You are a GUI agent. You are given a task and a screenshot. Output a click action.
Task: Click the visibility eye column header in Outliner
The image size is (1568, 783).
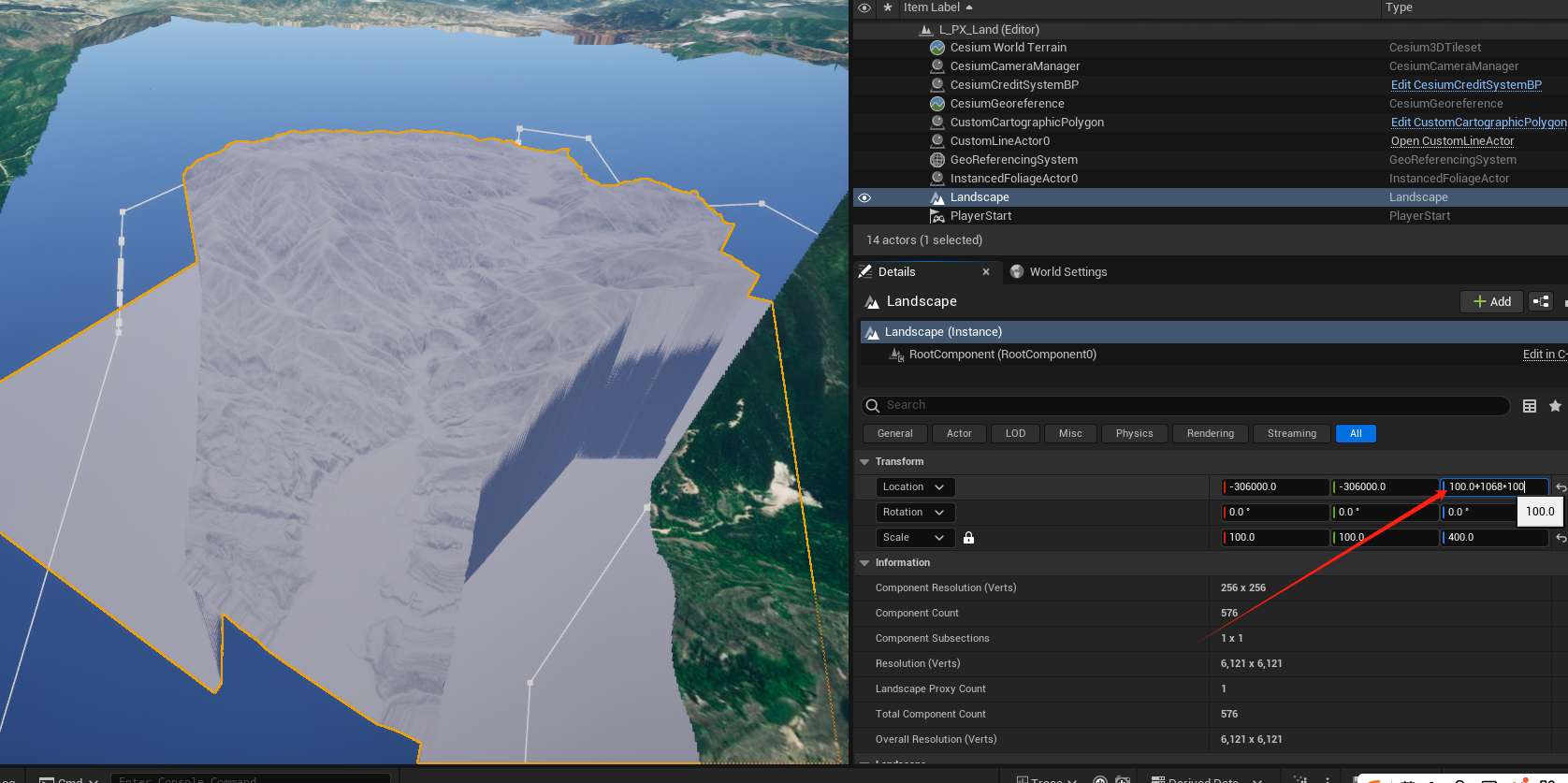pyautogui.click(x=864, y=7)
